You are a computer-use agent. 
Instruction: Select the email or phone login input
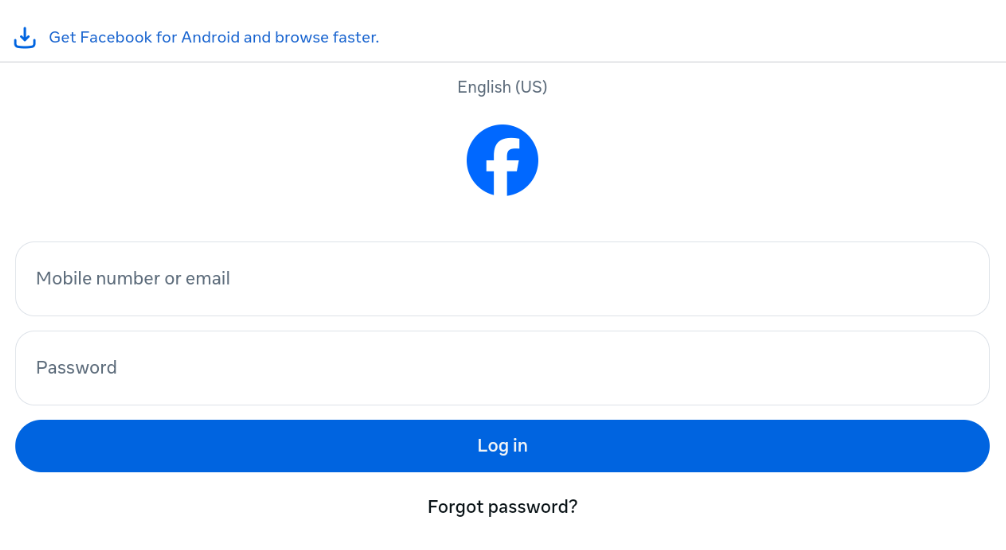point(502,279)
